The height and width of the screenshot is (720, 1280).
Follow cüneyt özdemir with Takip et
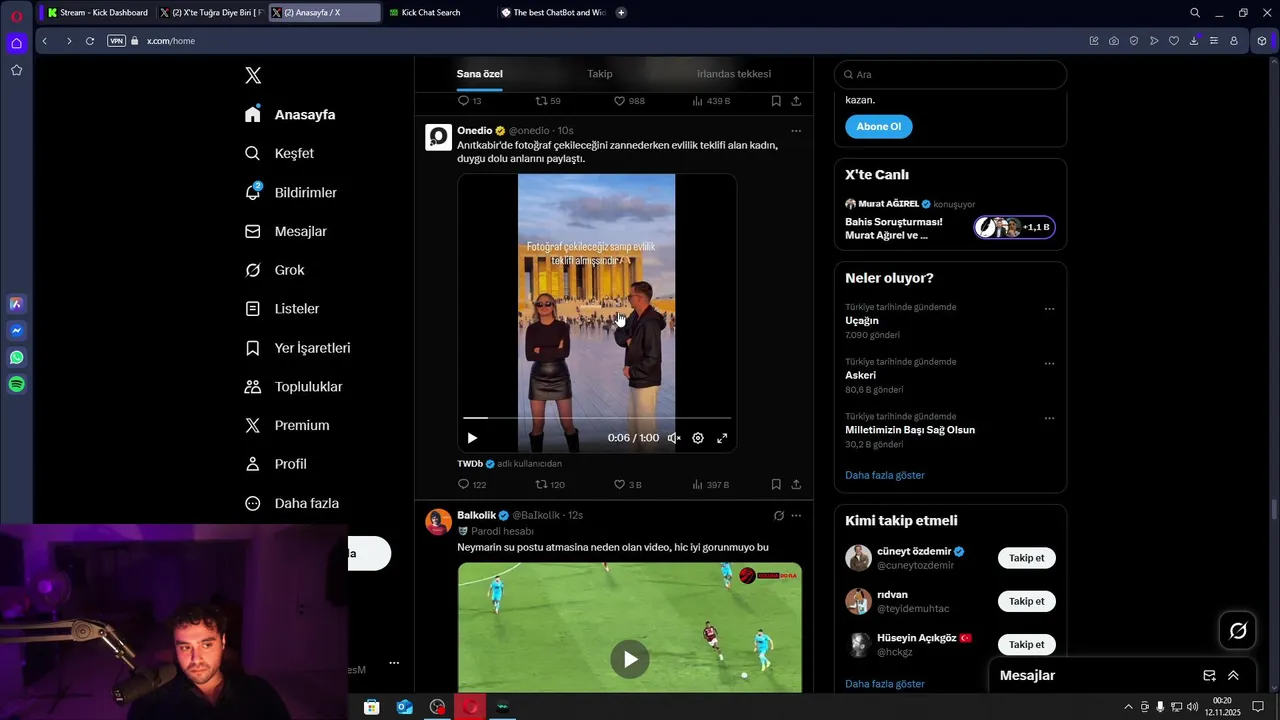click(1027, 558)
